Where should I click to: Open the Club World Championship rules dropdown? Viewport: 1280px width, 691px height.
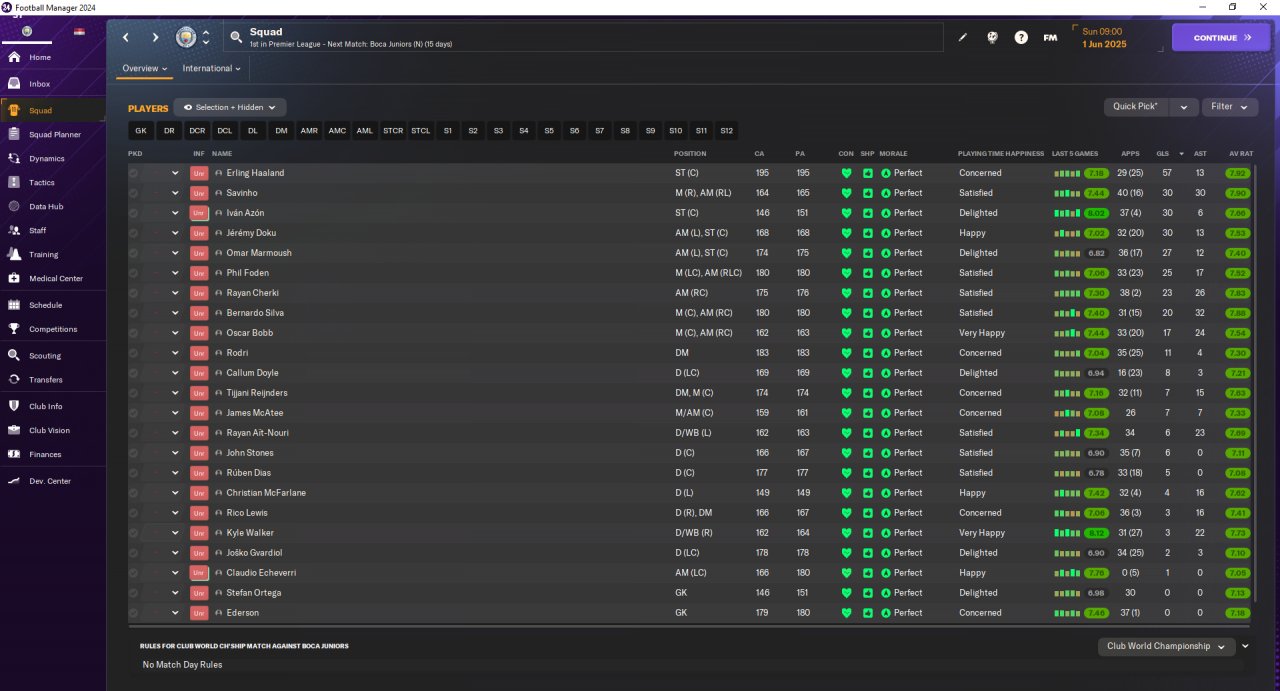[x=1166, y=646]
